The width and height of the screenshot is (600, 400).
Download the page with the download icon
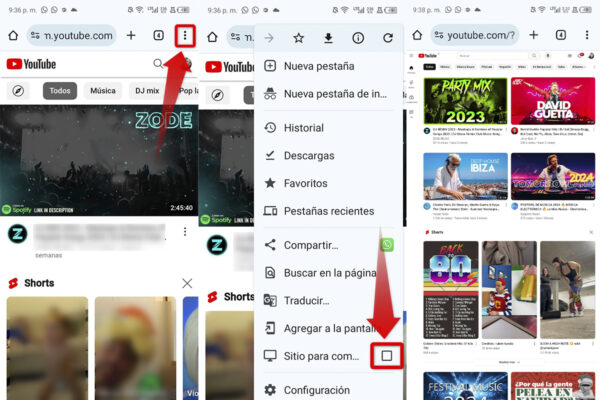(x=328, y=38)
